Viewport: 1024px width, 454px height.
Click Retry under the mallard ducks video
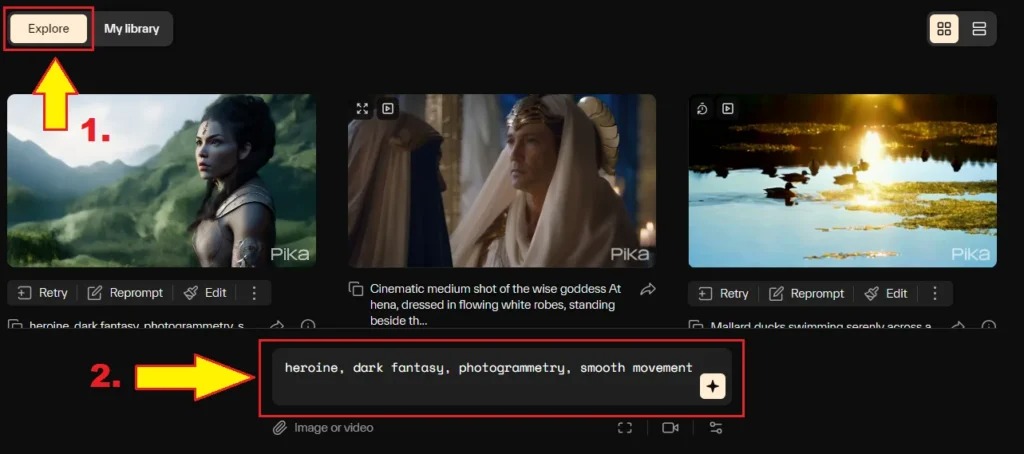point(724,293)
